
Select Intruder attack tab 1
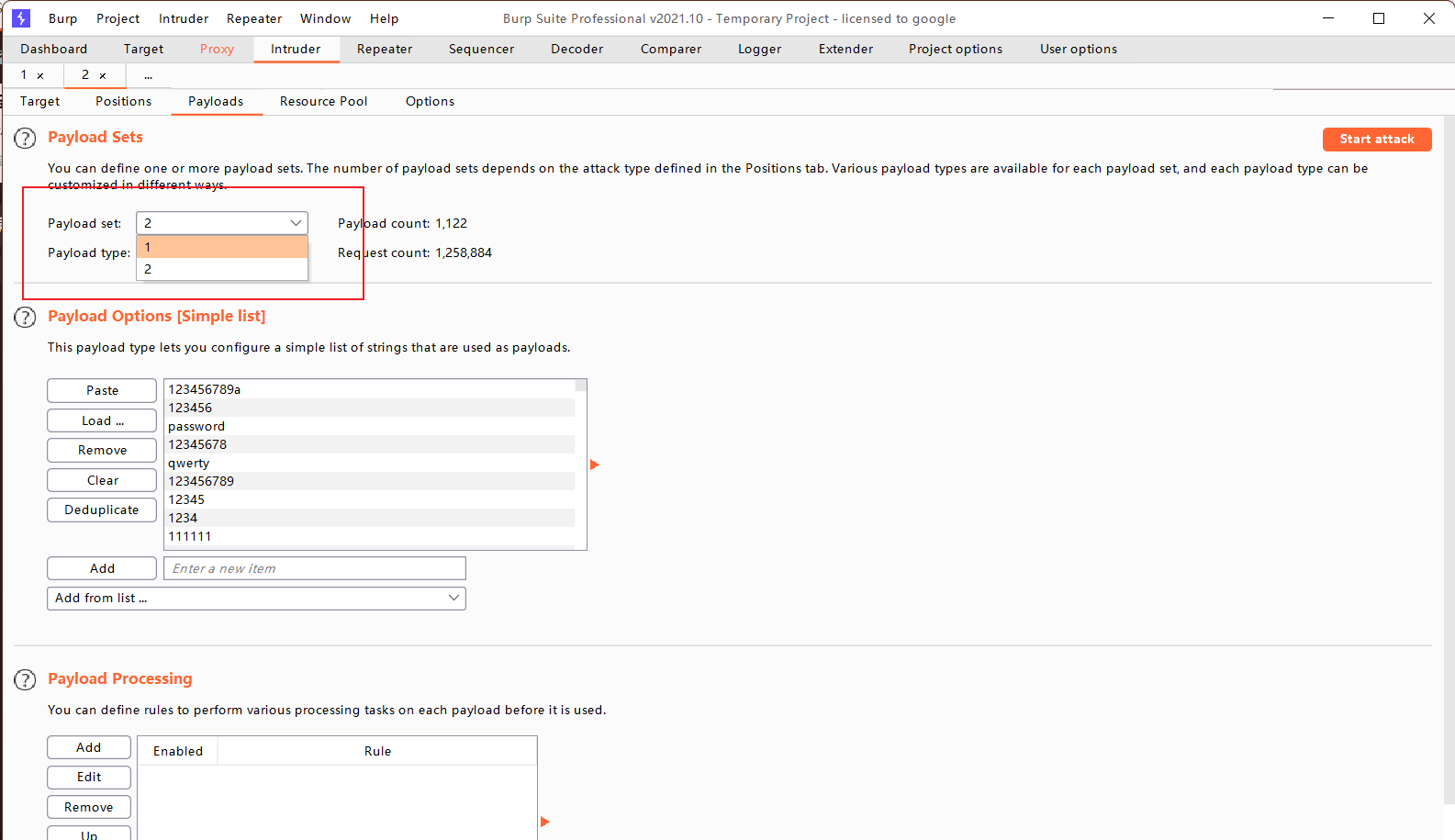tap(24, 75)
